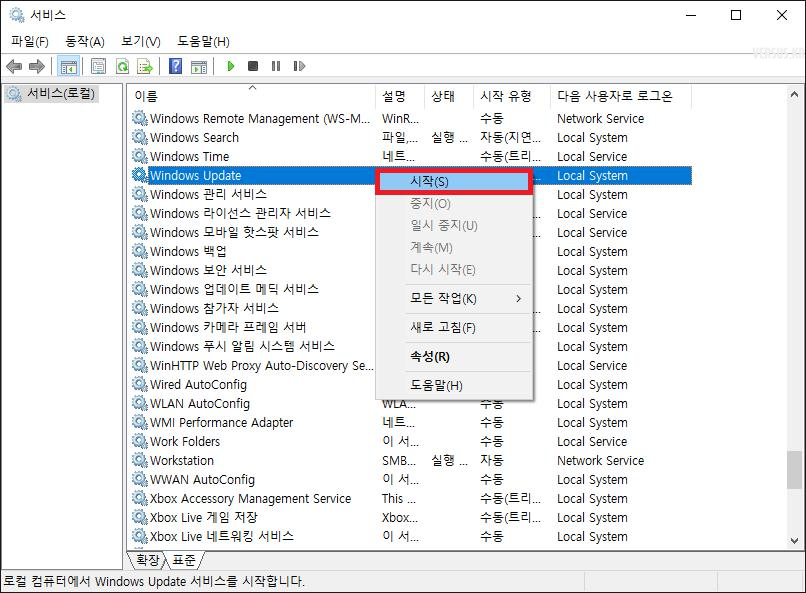Click the Export List toolbar icon

click(x=145, y=66)
